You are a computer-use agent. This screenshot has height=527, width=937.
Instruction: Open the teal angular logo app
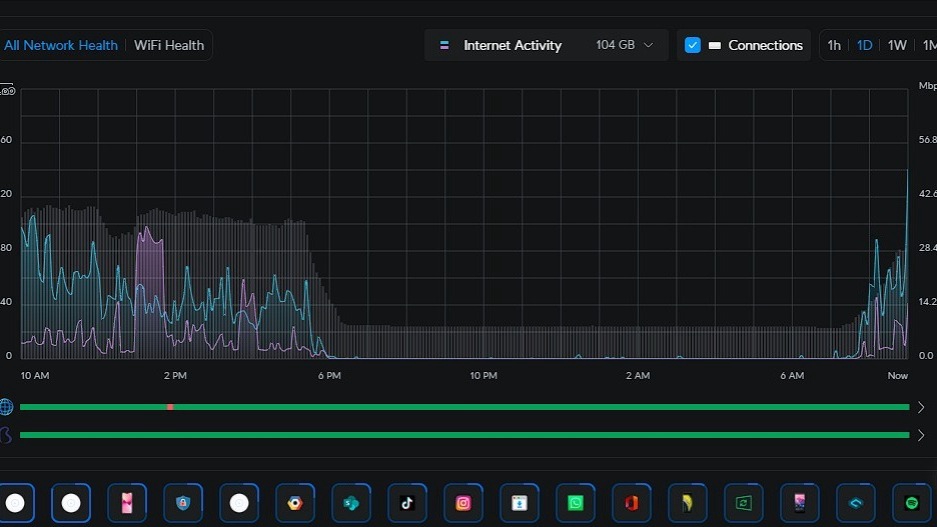pyautogui.click(x=856, y=503)
